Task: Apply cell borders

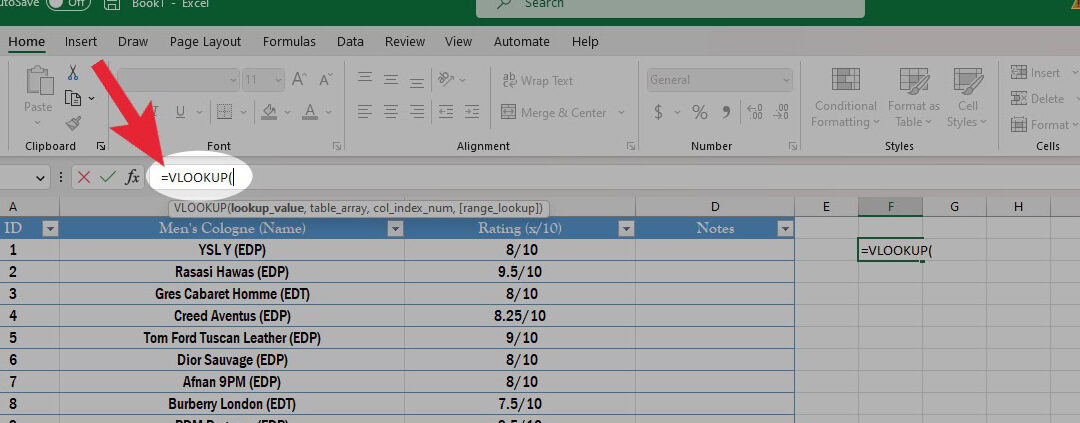Action: 224,112
